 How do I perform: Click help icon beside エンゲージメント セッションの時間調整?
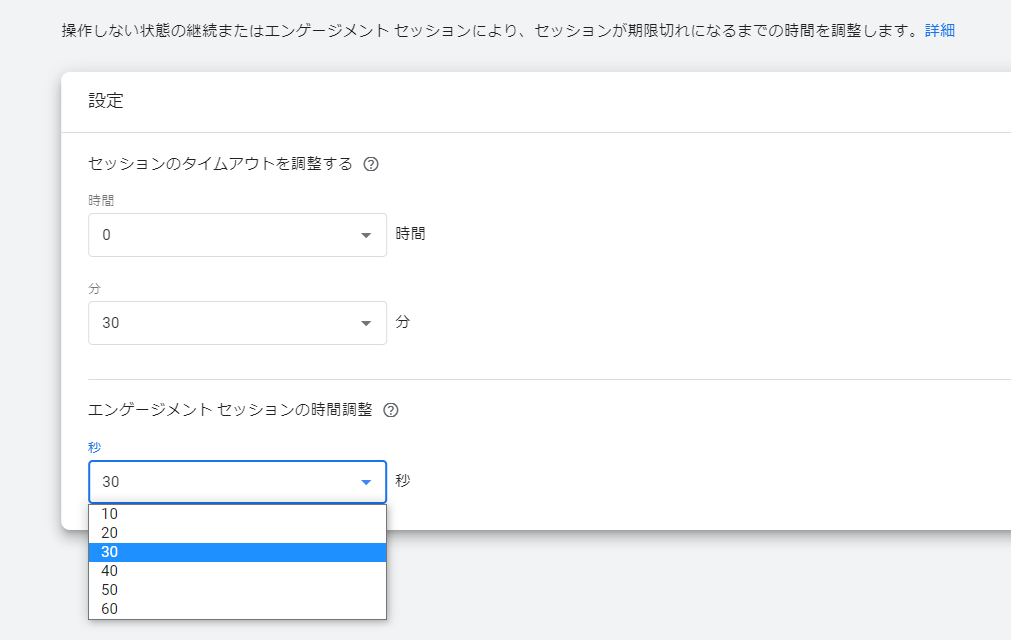(391, 410)
